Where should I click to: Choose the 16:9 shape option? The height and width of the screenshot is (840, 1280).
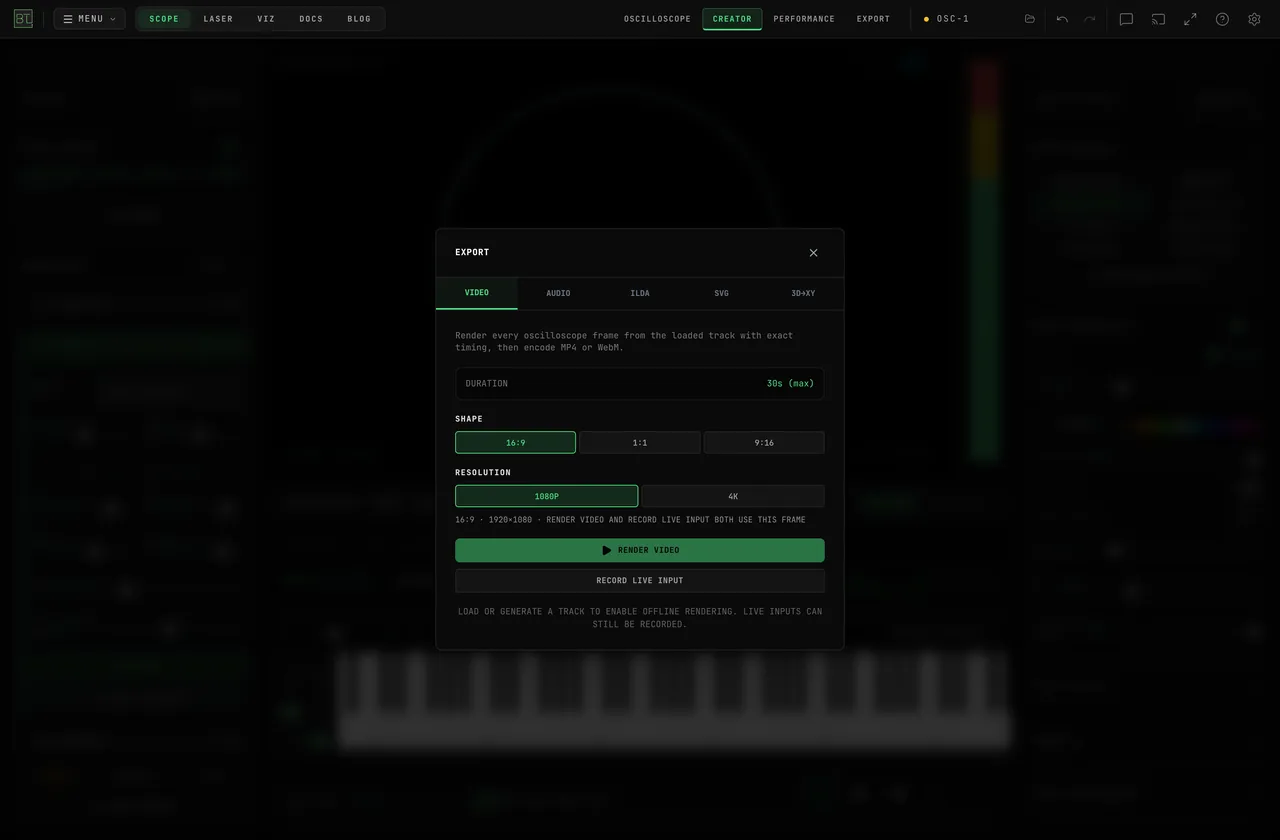[515, 442]
